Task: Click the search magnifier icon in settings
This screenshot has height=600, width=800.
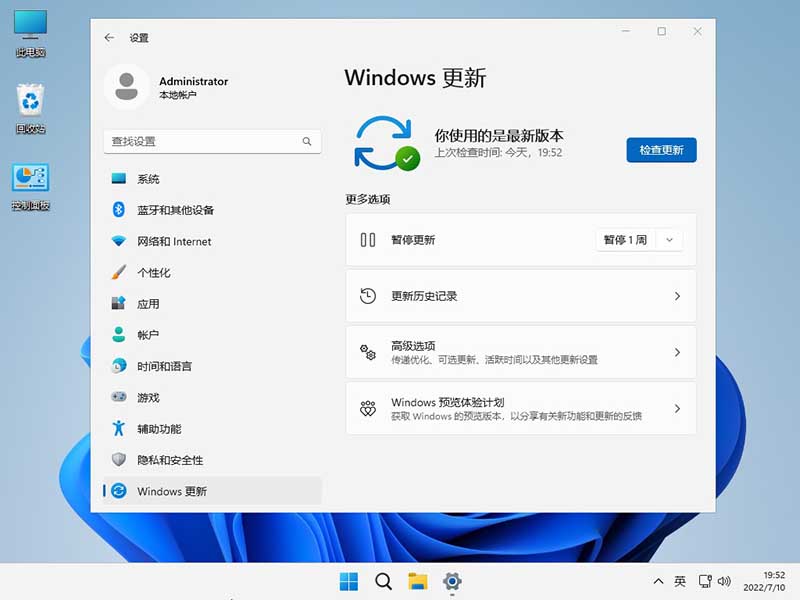Action: [x=307, y=142]
